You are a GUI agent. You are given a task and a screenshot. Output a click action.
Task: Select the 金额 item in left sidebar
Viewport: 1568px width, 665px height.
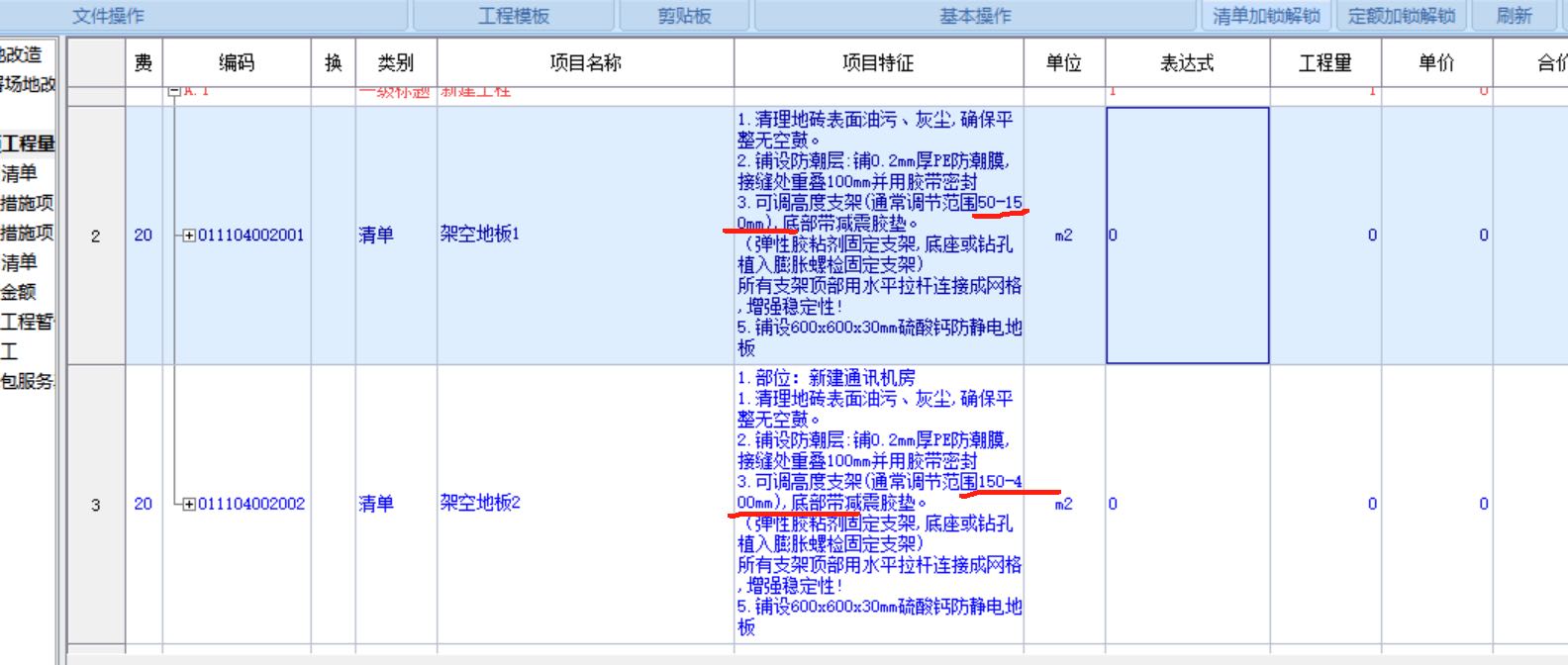pyautogui.click(x=19, y=292)
